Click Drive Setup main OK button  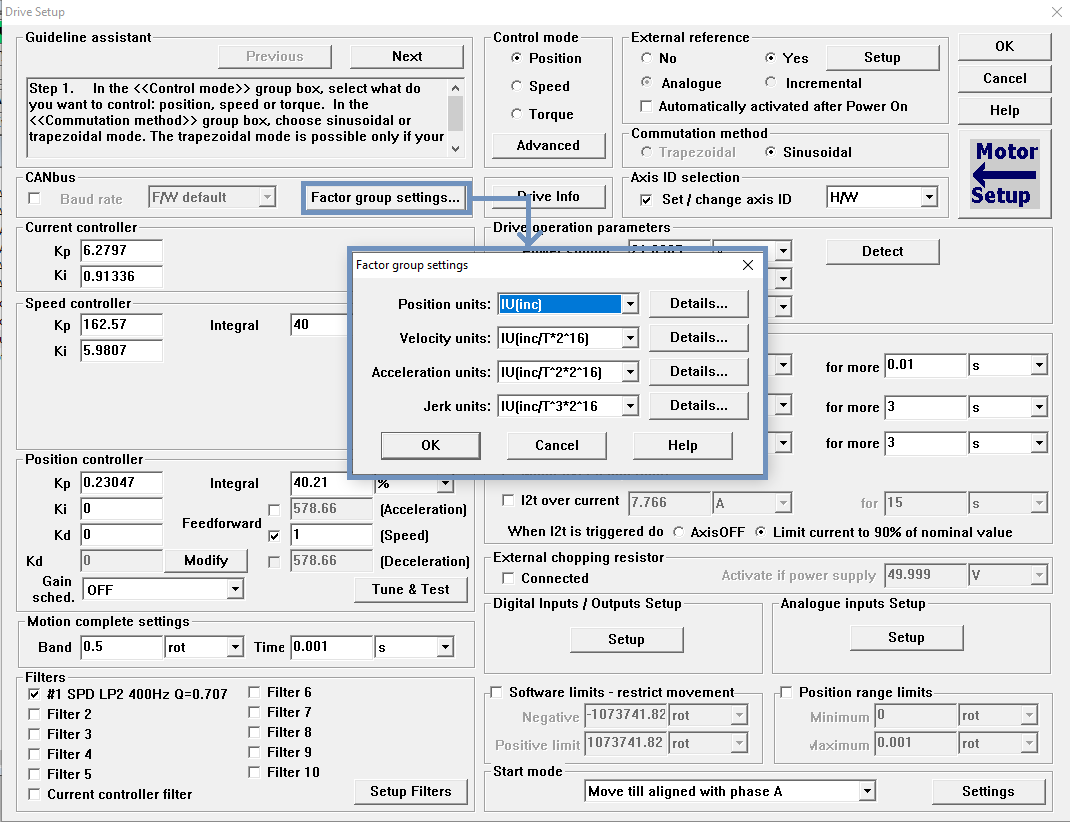click(1004, 46)
